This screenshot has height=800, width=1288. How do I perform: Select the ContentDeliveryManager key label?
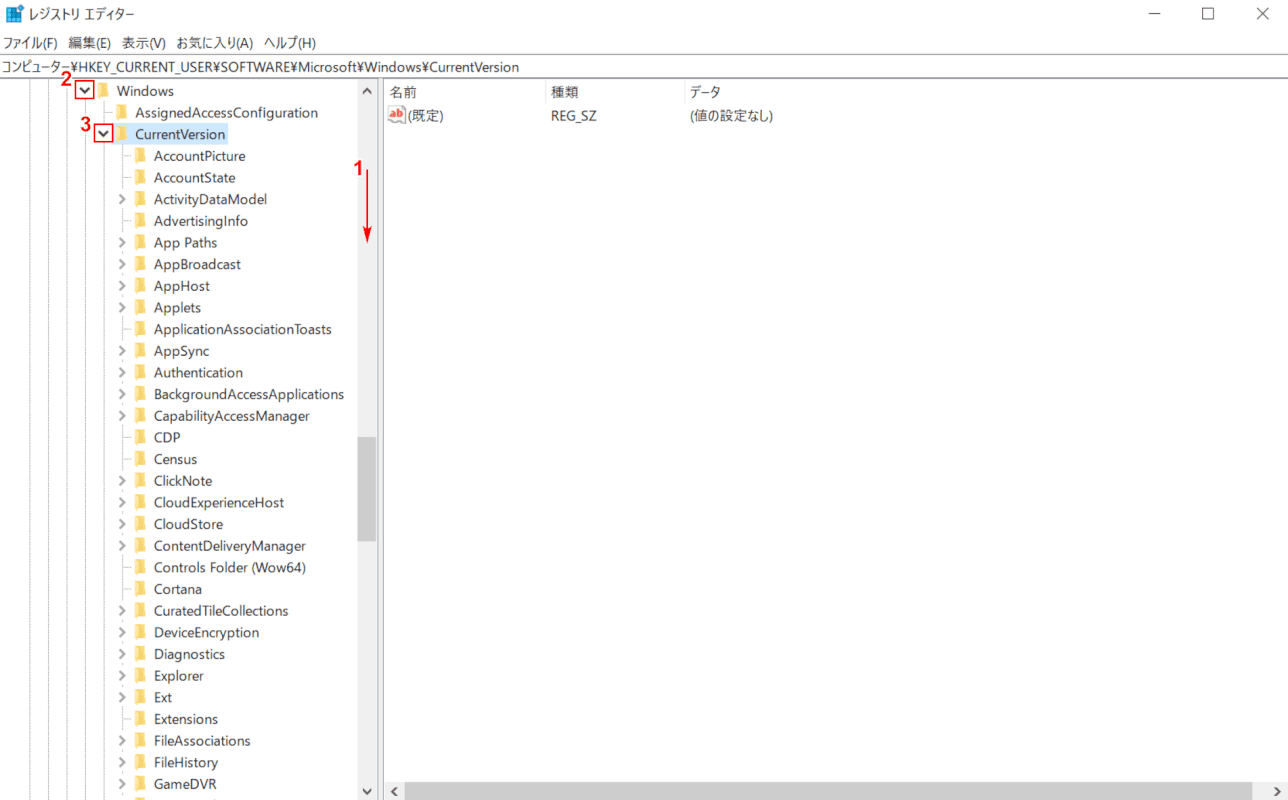point(230,546)
